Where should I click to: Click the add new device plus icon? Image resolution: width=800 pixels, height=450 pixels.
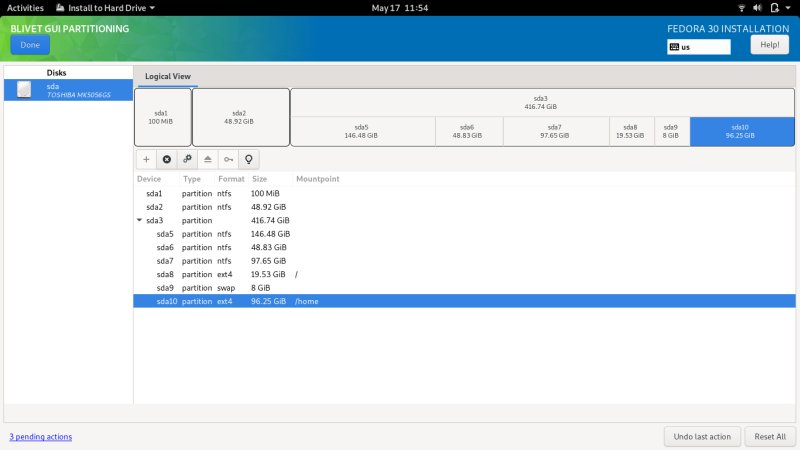tap(146, 159)
